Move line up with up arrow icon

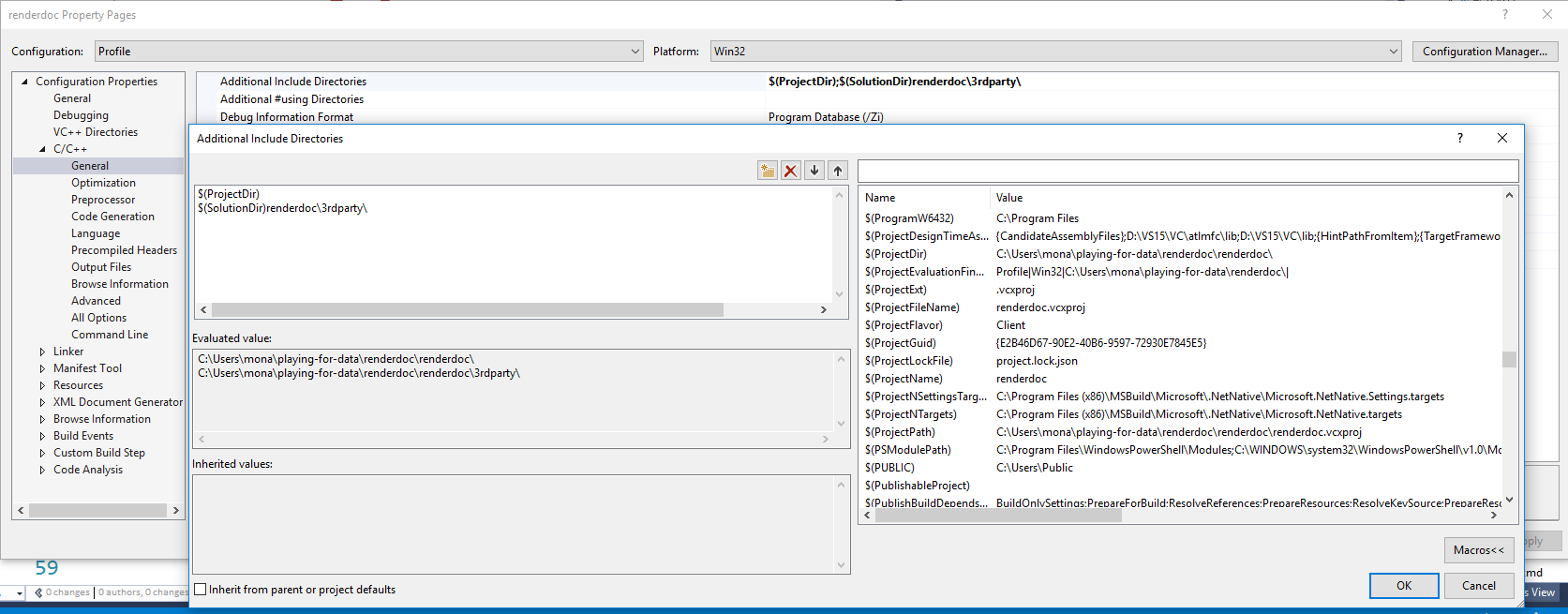pyautogui.click(x=838, y=171)
